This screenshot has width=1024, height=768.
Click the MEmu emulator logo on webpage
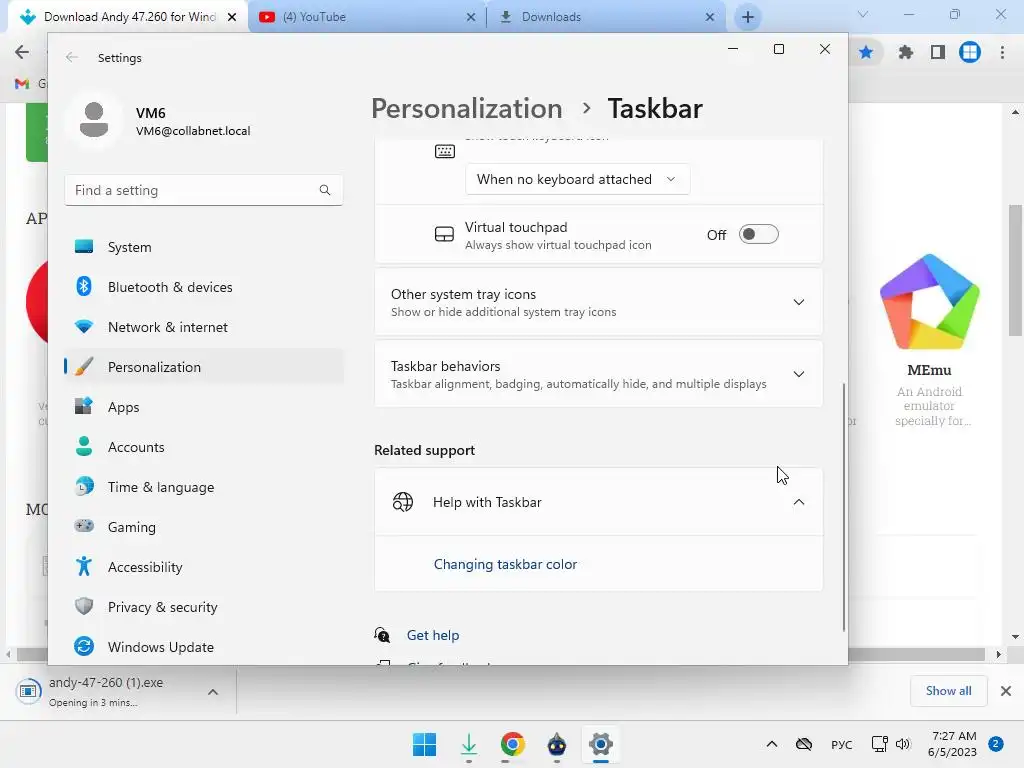click(x=929, y=302)
